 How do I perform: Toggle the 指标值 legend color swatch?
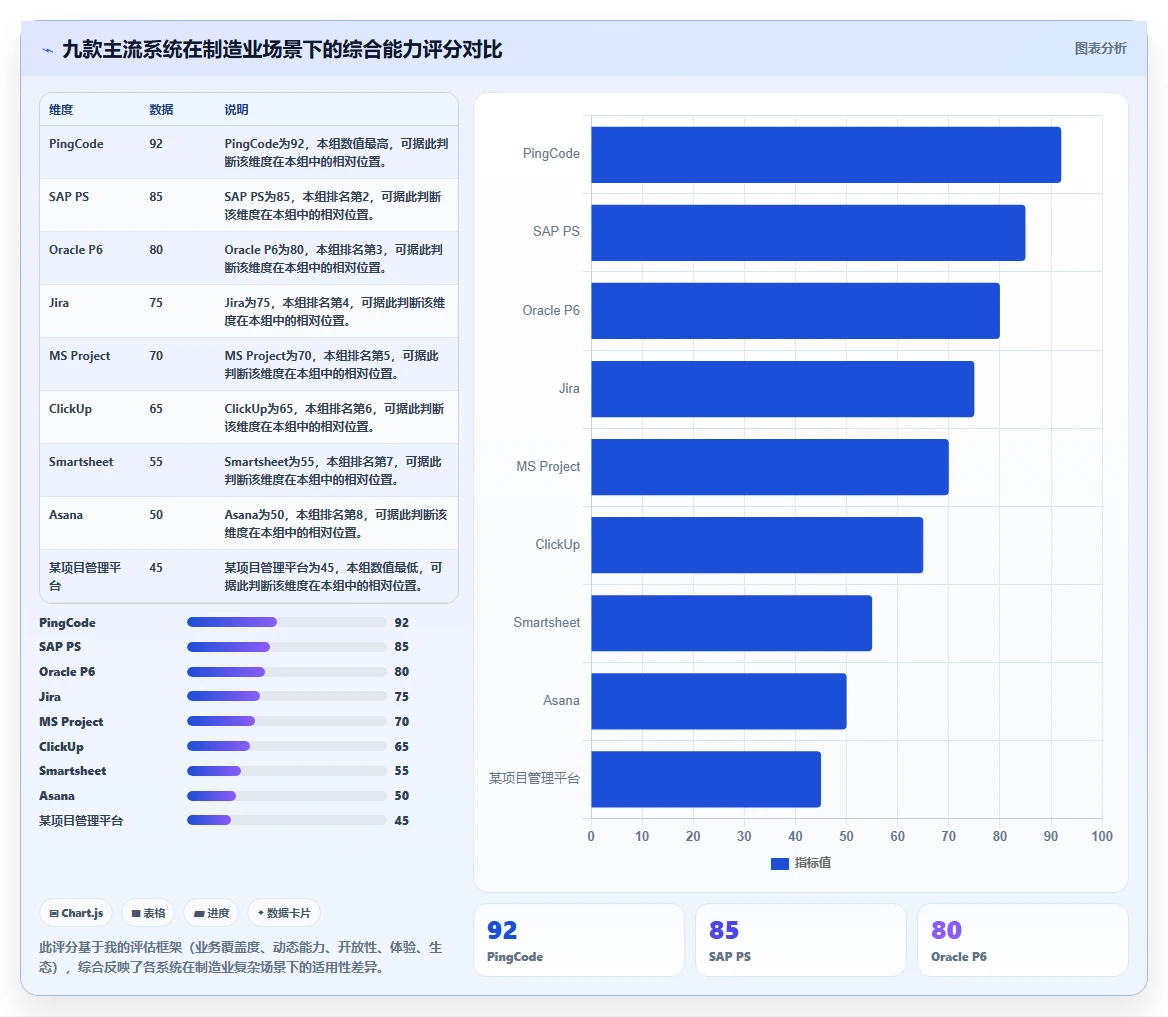tap(779, 864)
